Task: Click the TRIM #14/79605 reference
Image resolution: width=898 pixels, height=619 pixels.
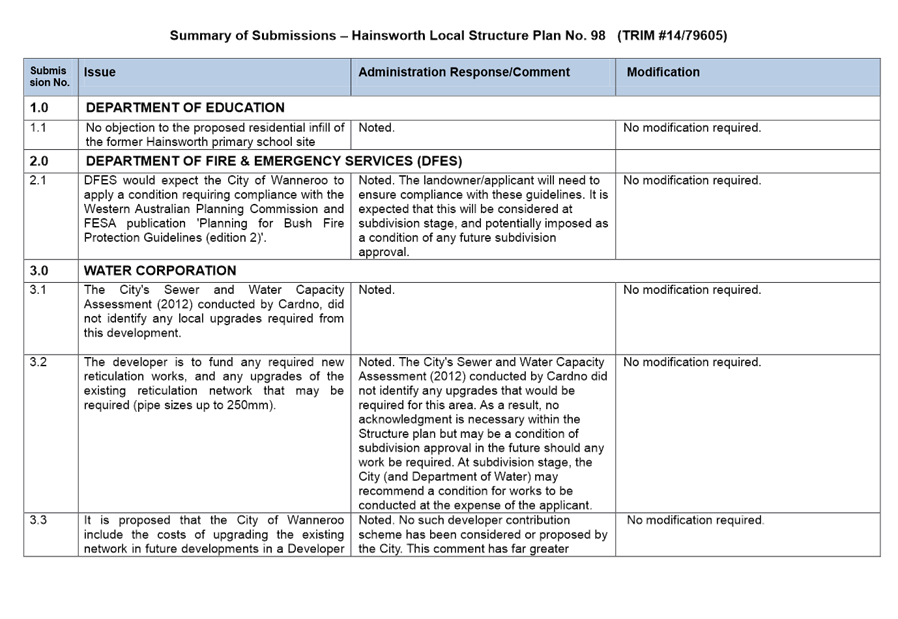Action: 672,36
